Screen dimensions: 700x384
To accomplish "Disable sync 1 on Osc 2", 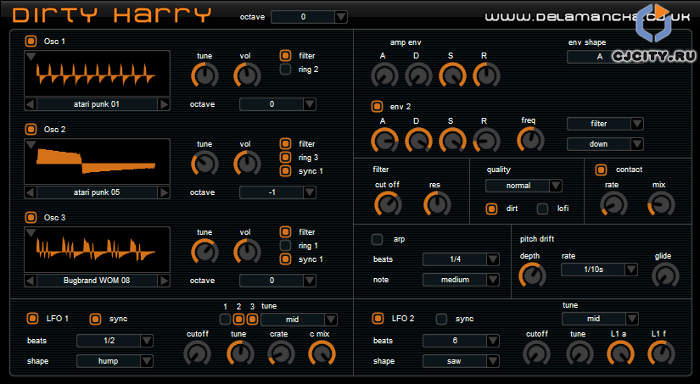I will point(285,171).
